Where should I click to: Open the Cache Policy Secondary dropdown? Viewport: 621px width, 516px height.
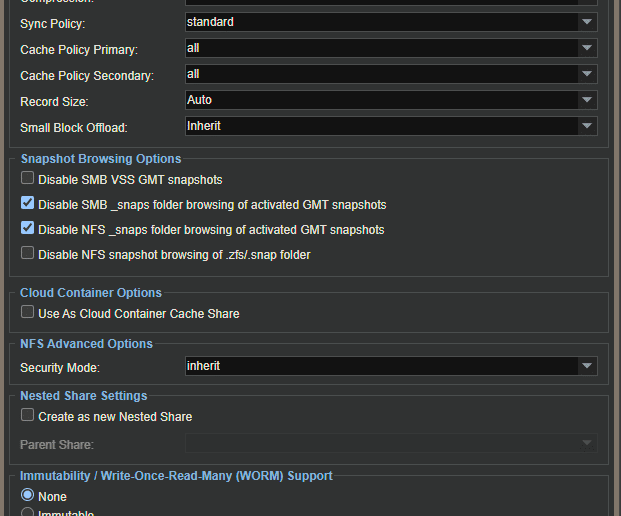[587, 74]
